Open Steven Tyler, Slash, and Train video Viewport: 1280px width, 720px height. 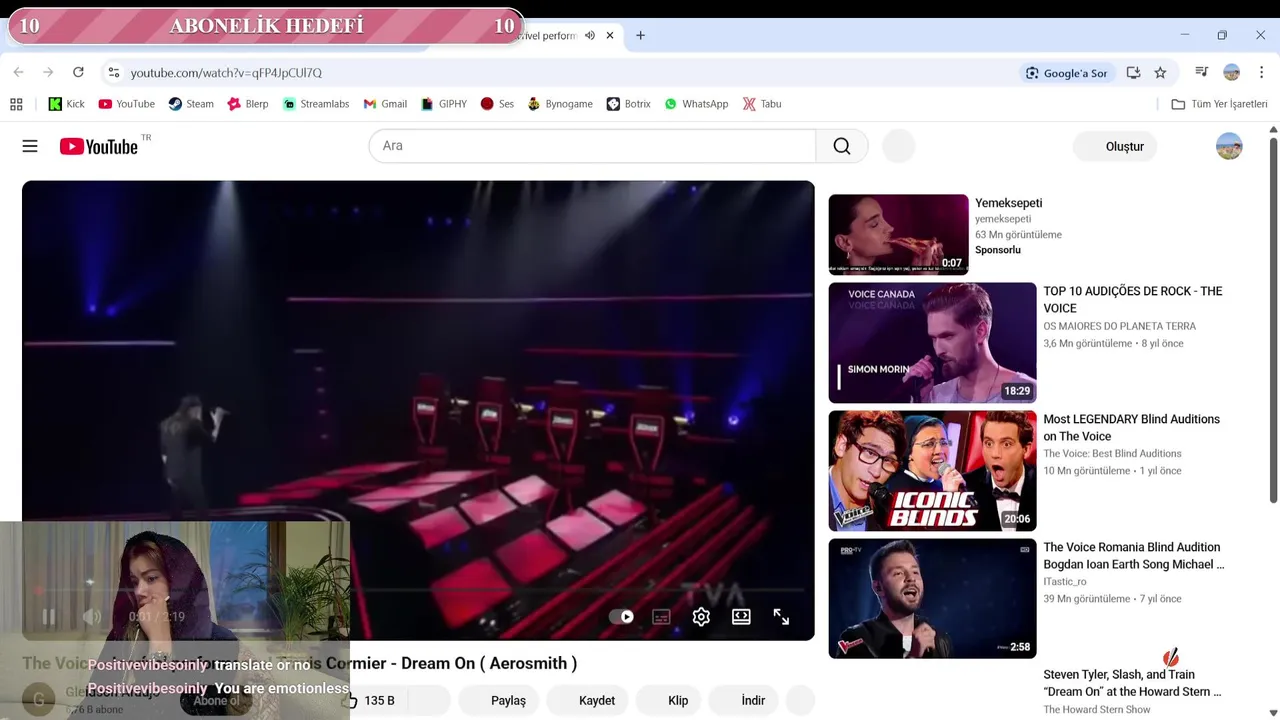[1132, 683]
